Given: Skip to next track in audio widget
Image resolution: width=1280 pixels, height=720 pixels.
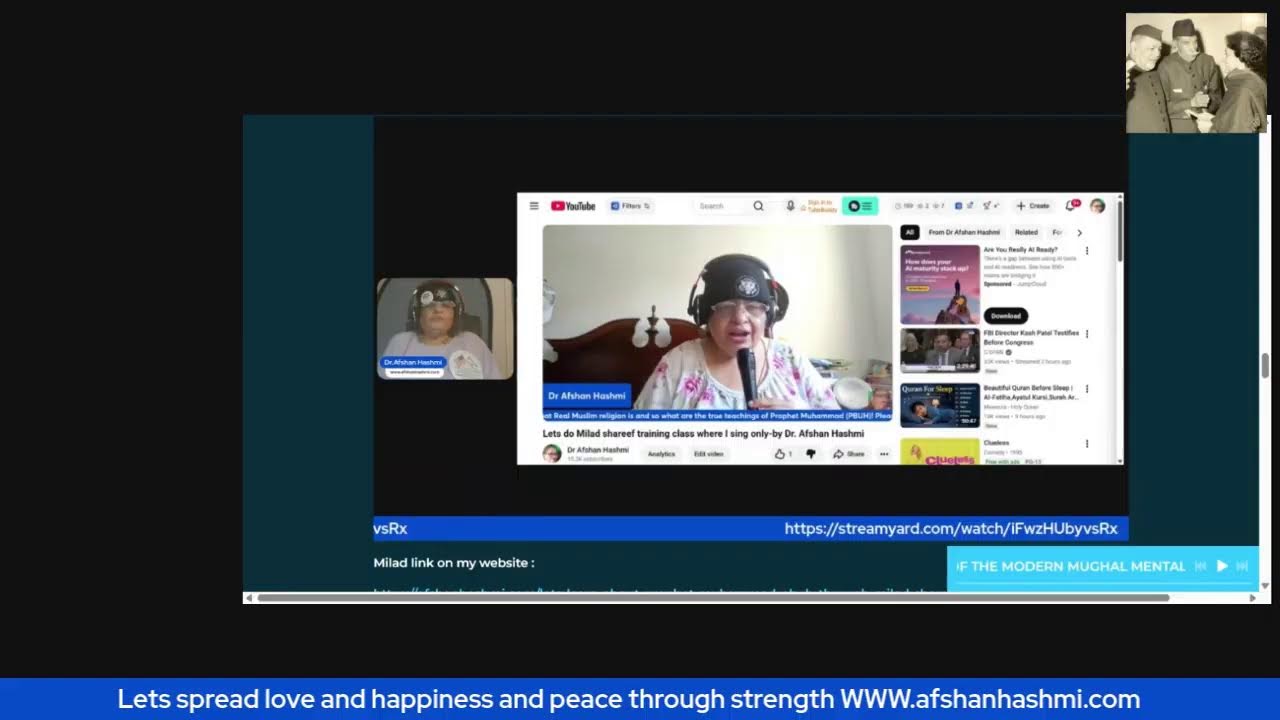Looking at the screenshot, I should pos(1242,566).
